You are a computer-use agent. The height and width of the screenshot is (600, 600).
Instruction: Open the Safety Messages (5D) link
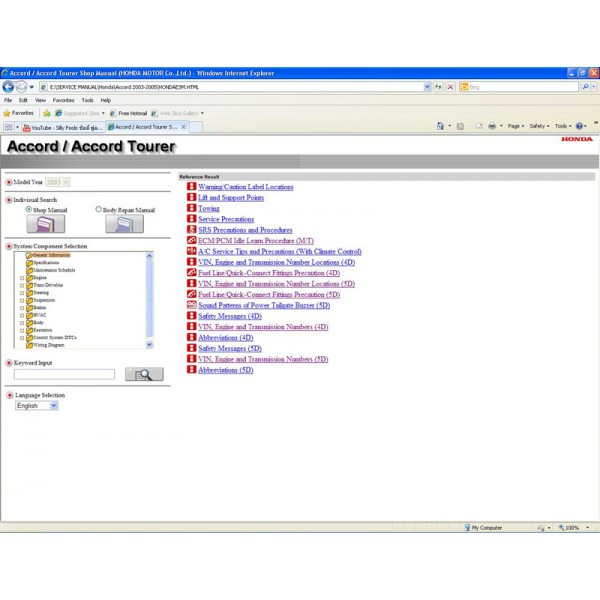230,348
